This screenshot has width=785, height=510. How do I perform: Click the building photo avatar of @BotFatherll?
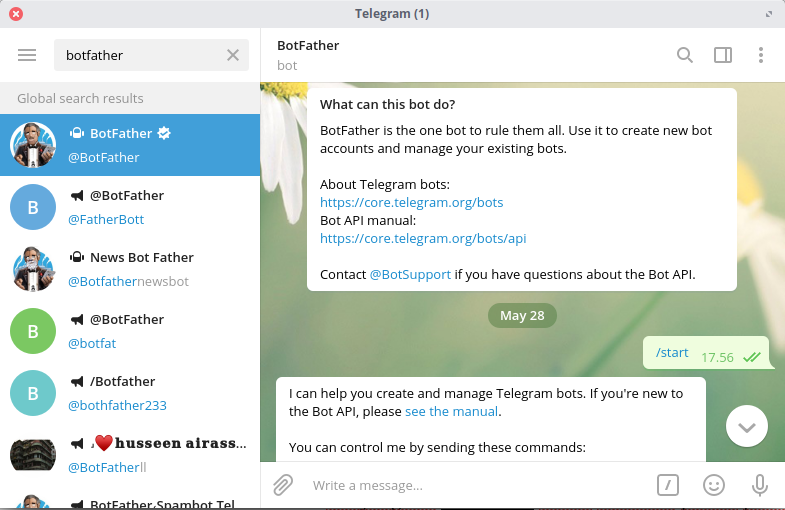tap(33, 455)
